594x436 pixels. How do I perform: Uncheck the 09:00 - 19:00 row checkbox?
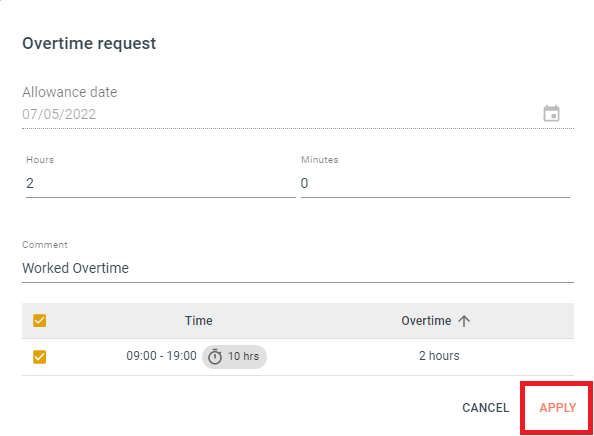pos(39,357)
